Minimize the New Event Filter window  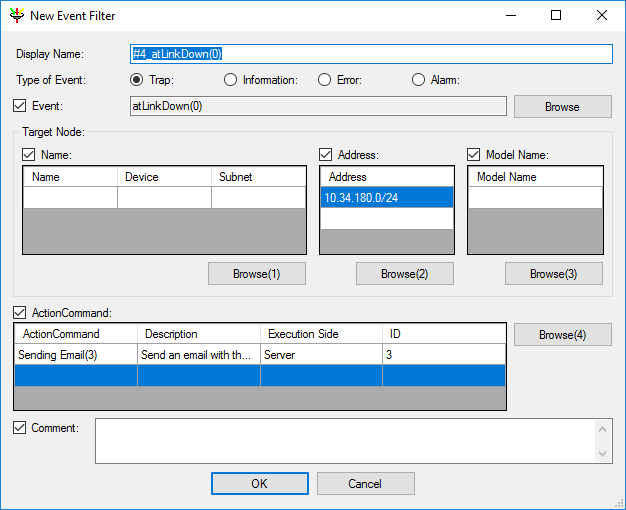511,16
